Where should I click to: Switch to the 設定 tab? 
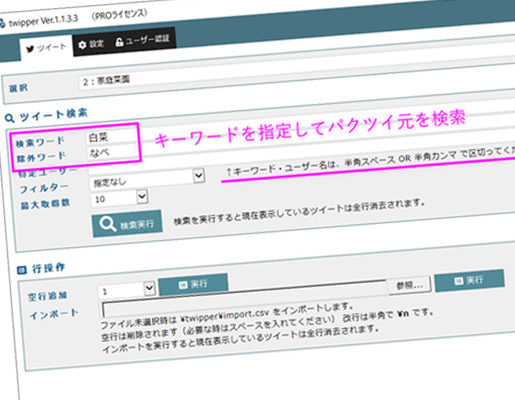coord(91,44)
